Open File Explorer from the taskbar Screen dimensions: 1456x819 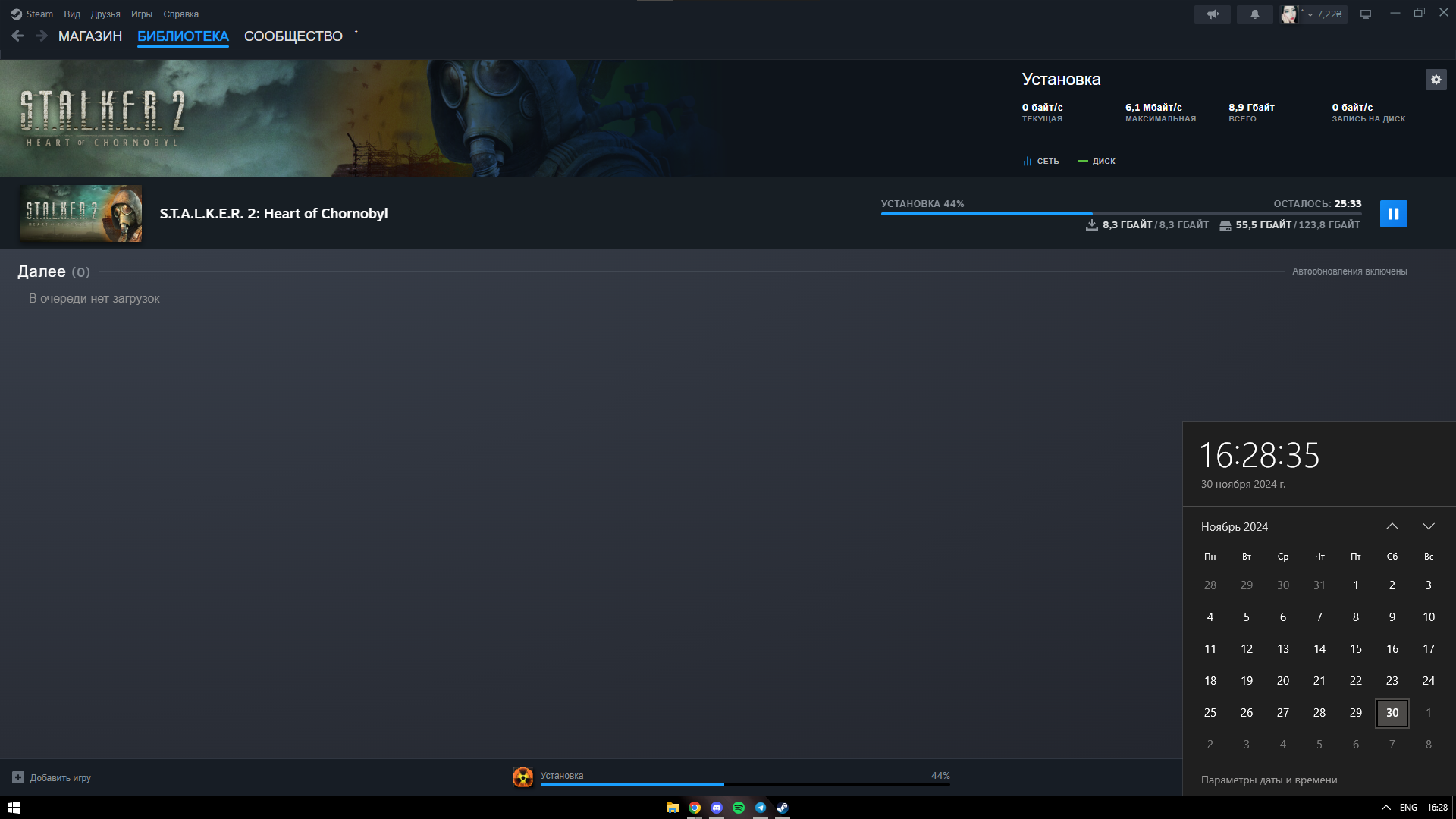[x=673, y=808]
